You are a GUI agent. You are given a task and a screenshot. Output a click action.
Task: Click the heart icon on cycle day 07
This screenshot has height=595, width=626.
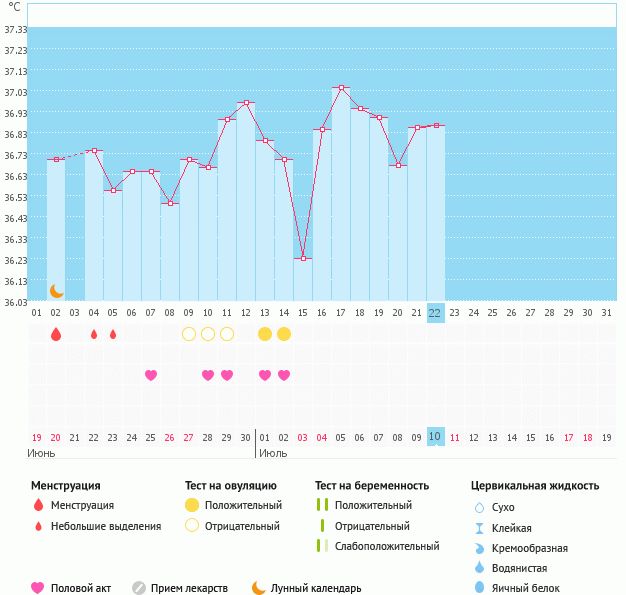pyautogui.click(x=151, y=375)
